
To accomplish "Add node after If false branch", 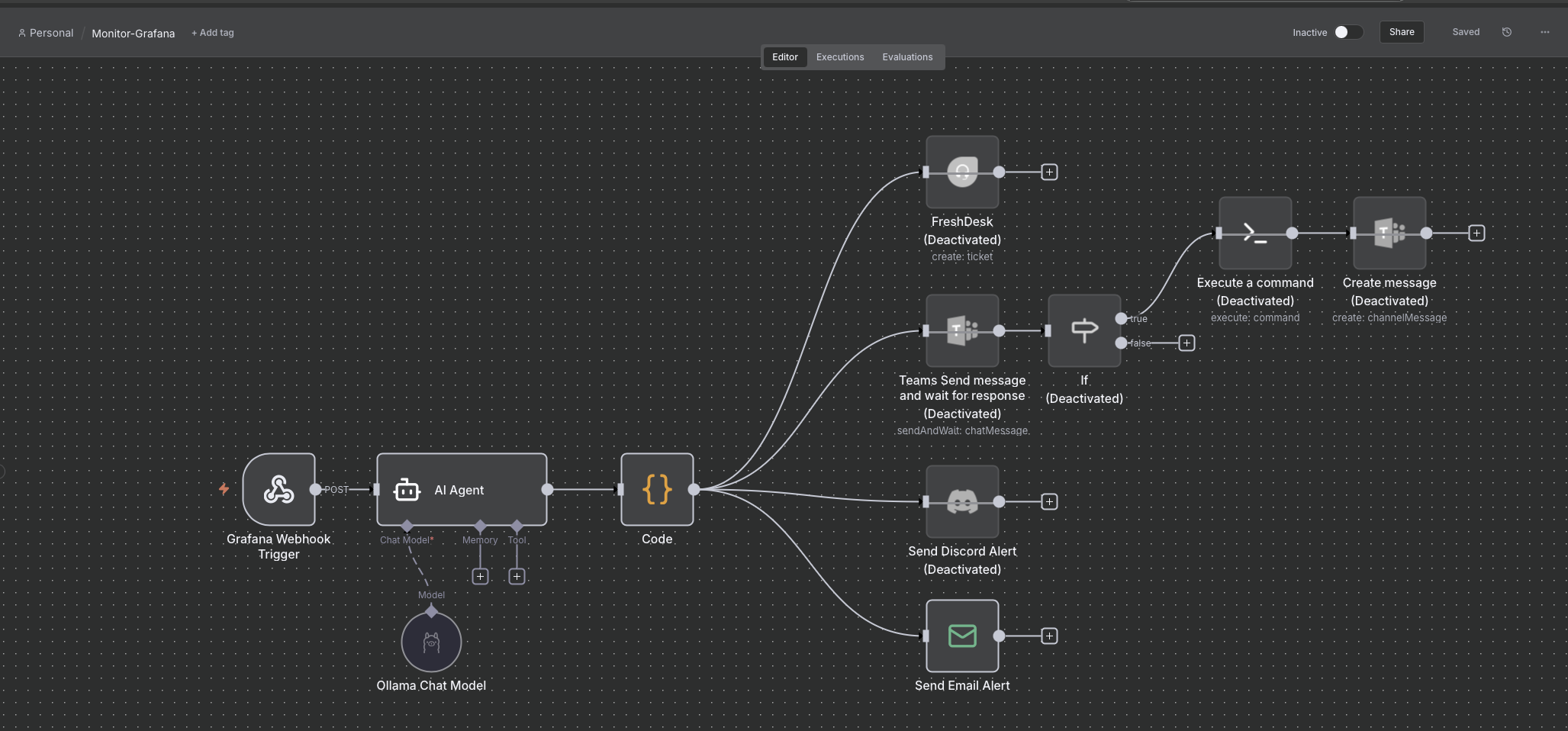I will click(1186, 343).
